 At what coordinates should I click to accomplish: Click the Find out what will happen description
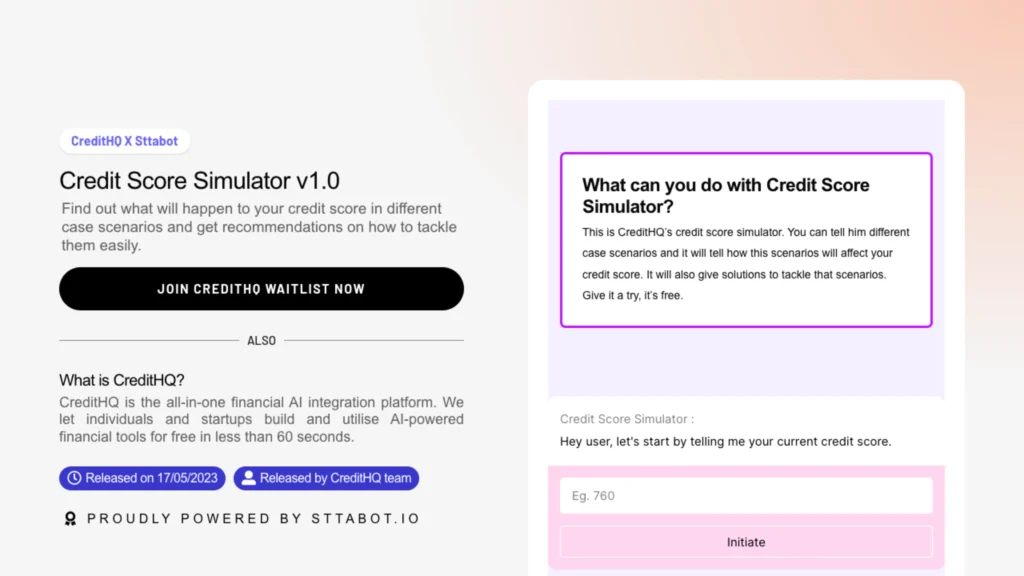coord(259,227)
